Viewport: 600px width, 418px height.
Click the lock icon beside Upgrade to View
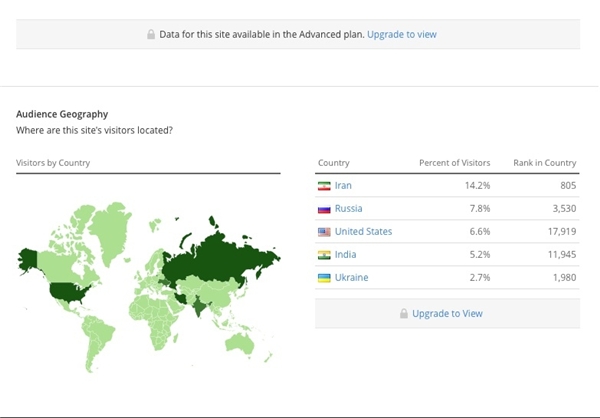[404, 314]
